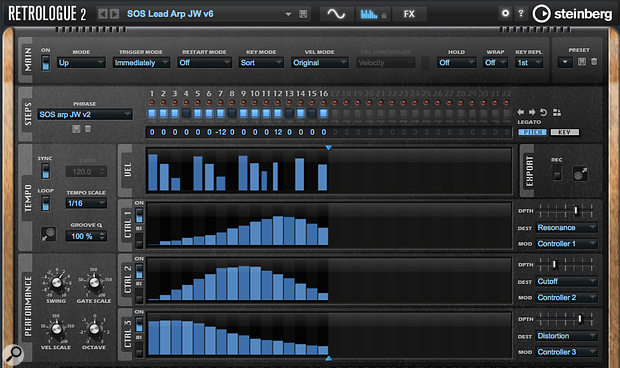Click the MIDI export drag icon

[x=580, y=174]
